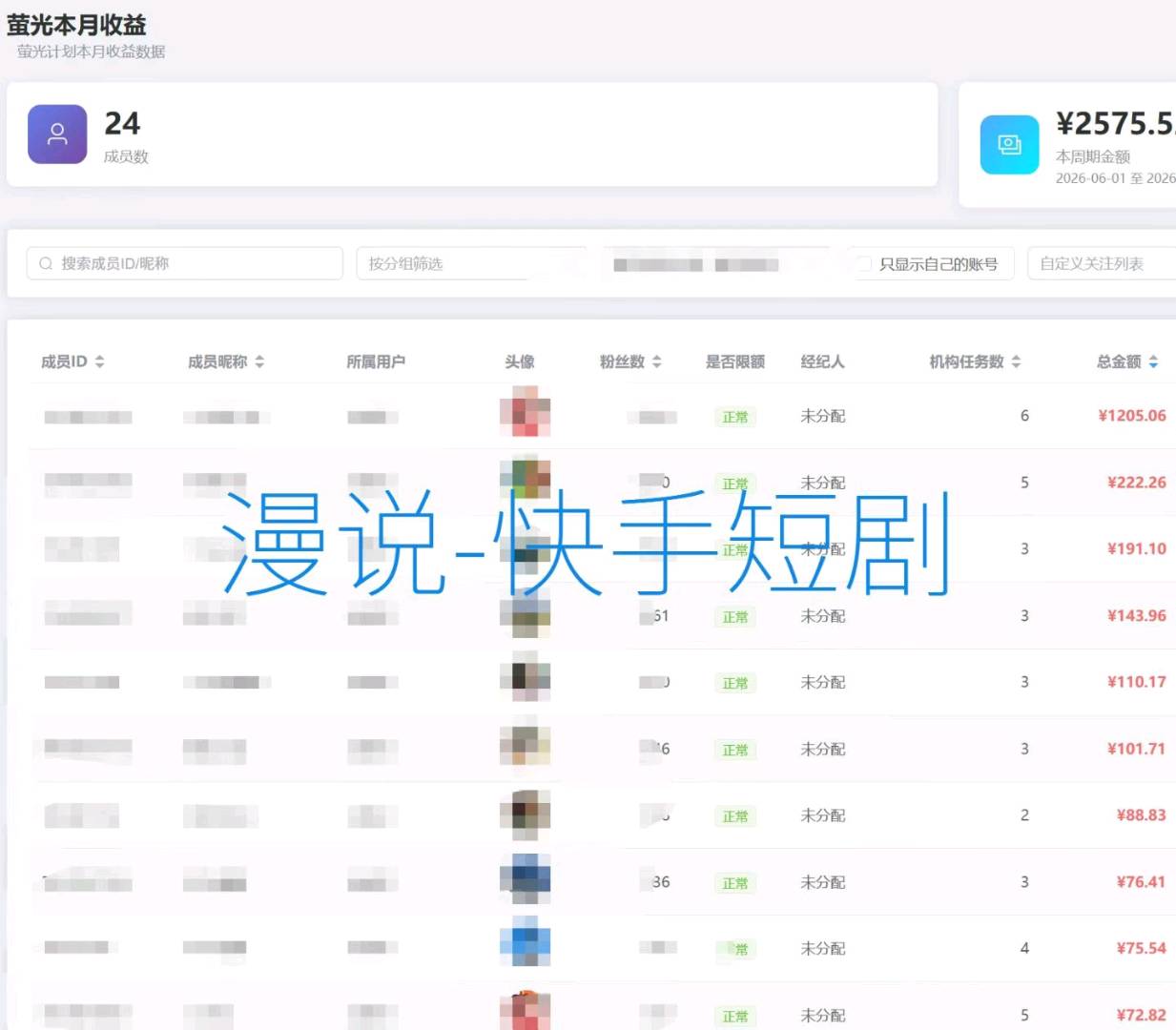Toggle 只显示自己的账号 checkbox
Image resolution: width=1176 pixels, height=1030 pixels.
point(864,264)
